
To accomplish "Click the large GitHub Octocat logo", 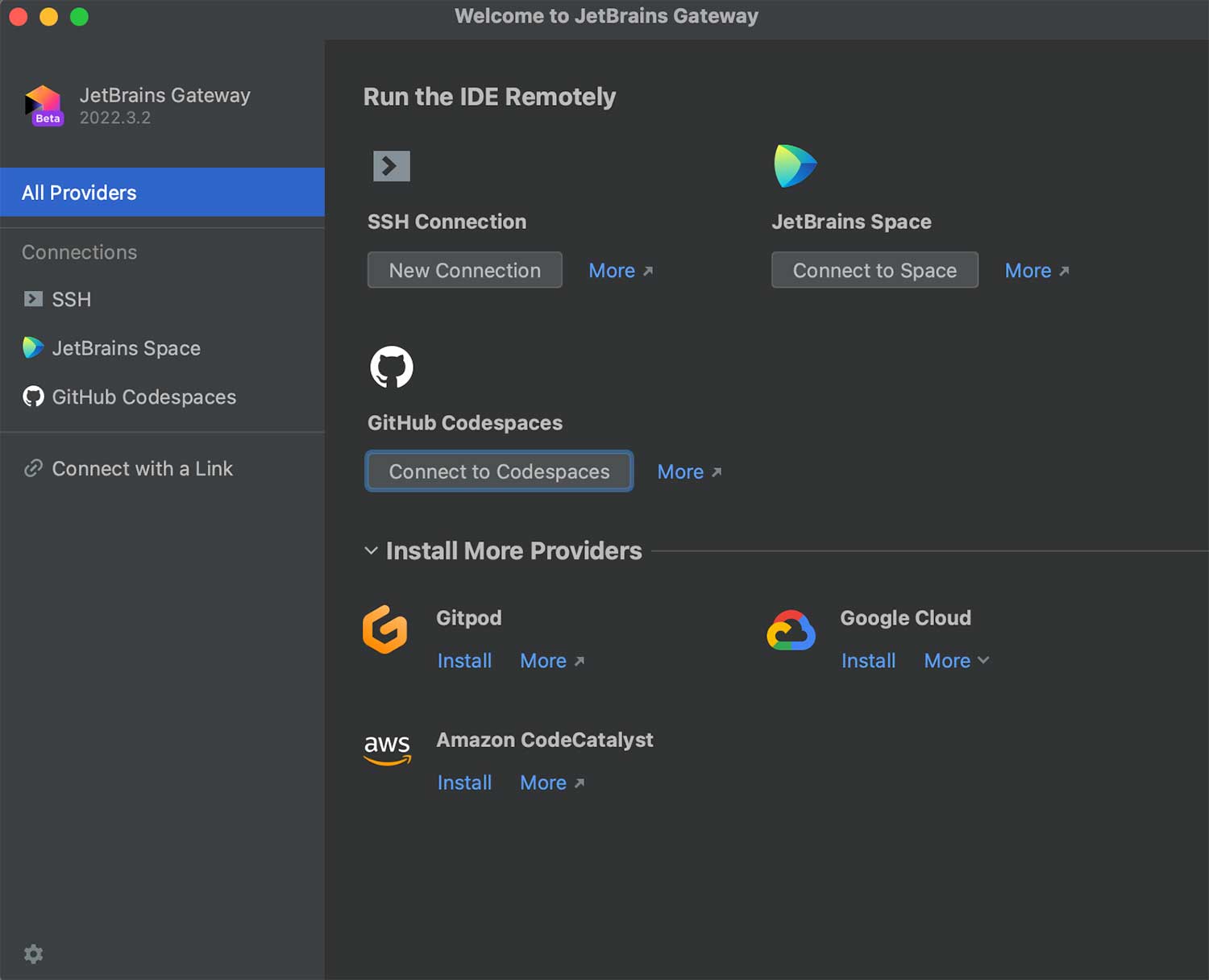I will pyautogui.click(x=392, y=367).
